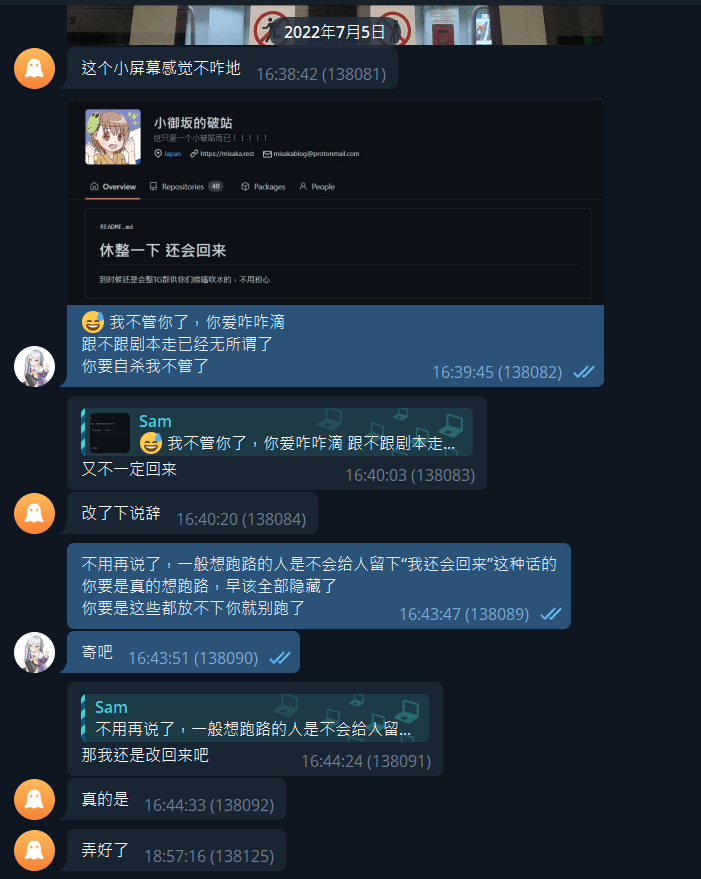This screenshot has width=701, height=879.
Task: Switch to the Repositories 40 tab
Action: click(x=186, y=187)
